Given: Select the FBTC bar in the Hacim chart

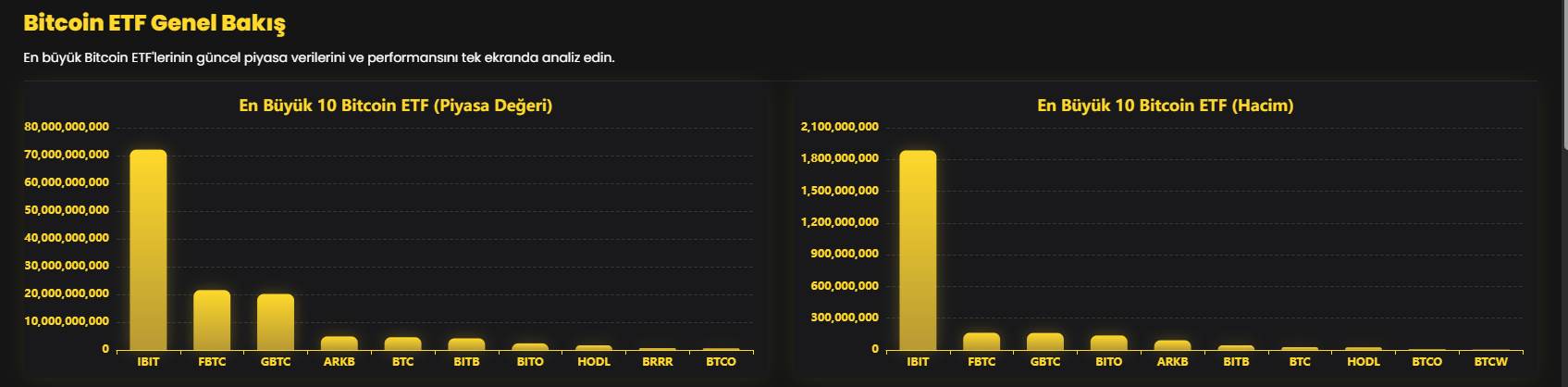Looking at the screenshot, I should pos(982,342).
